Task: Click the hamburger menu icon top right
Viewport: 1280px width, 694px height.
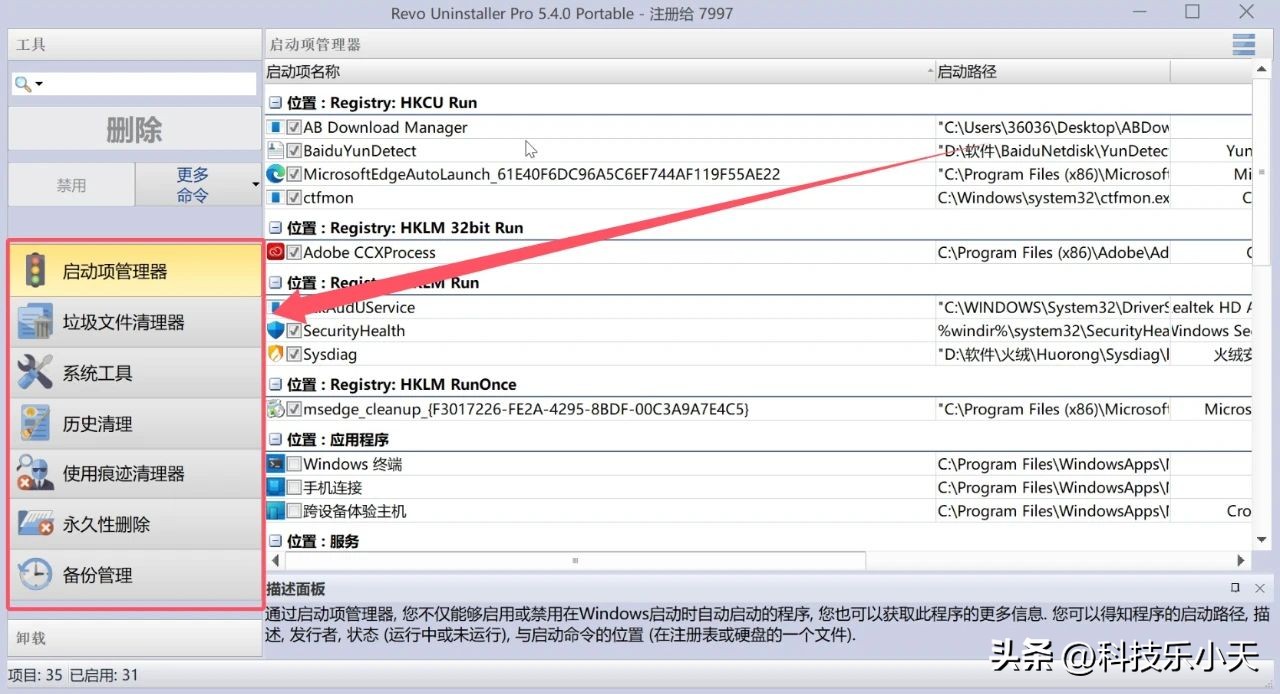Action: 1243,44
